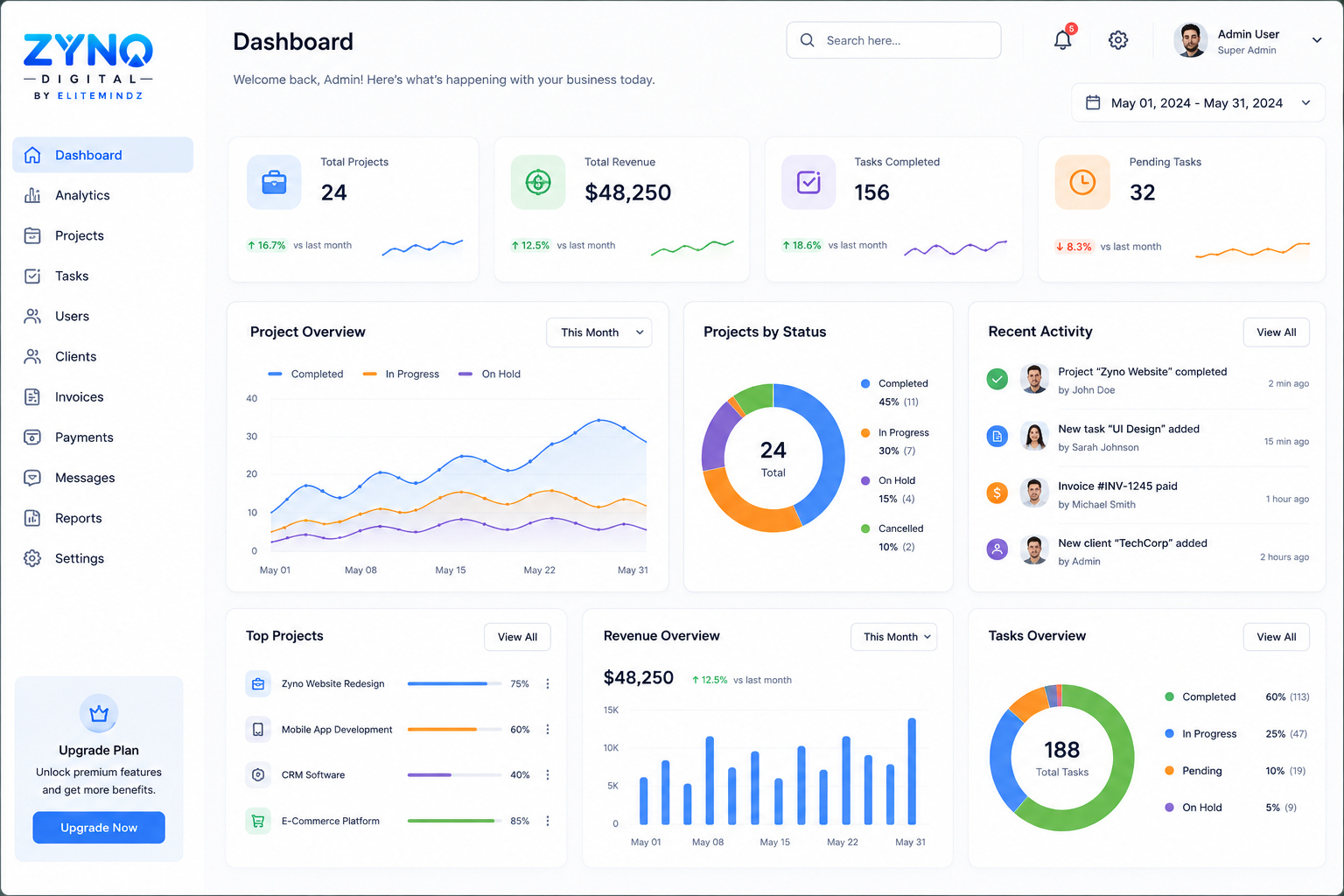Open options menu for E-Commerce Platform
The height and width of the screenshot is (896, 1344).
(548, 821)
